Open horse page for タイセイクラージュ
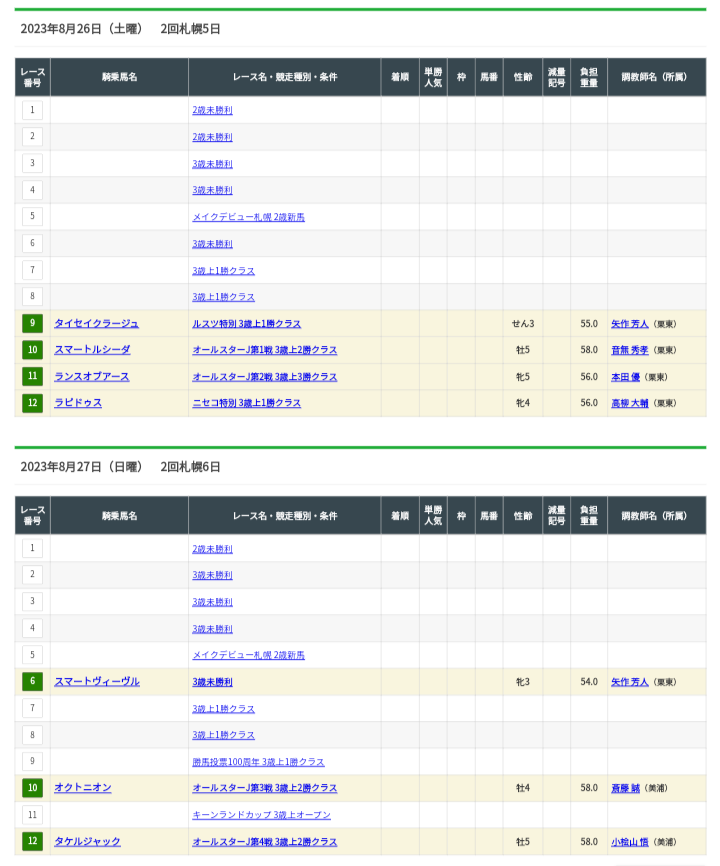 (96, 323)
